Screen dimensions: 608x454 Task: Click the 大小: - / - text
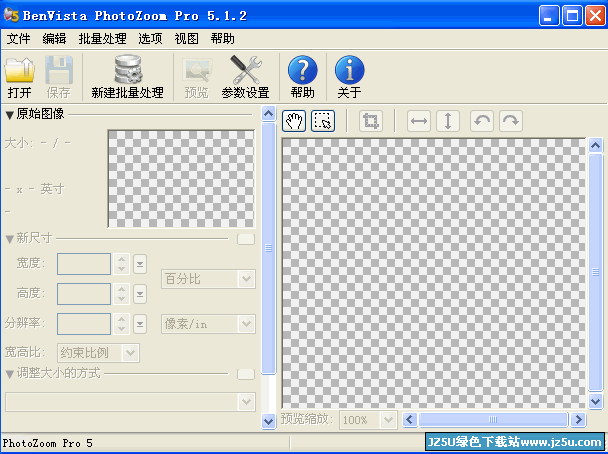click(x=38, y=143)
